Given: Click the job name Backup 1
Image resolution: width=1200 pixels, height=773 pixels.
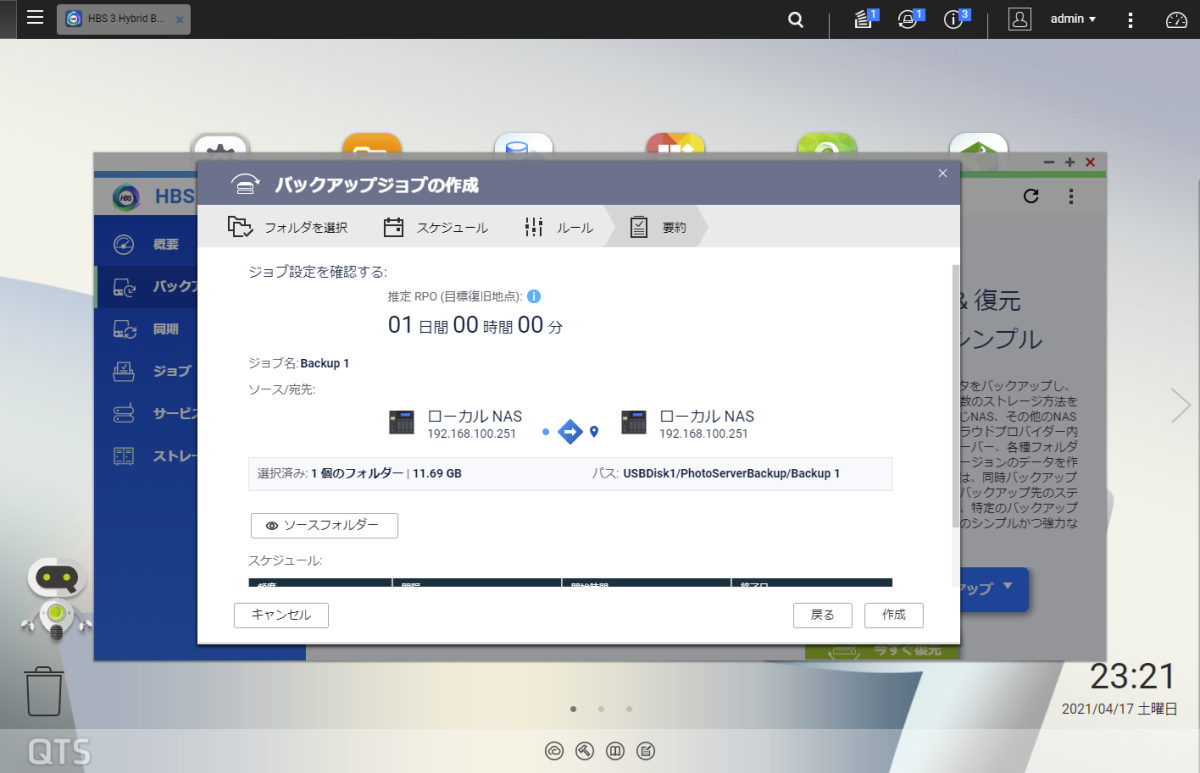Looking at the screenshot, I should (x=325, y=364).
